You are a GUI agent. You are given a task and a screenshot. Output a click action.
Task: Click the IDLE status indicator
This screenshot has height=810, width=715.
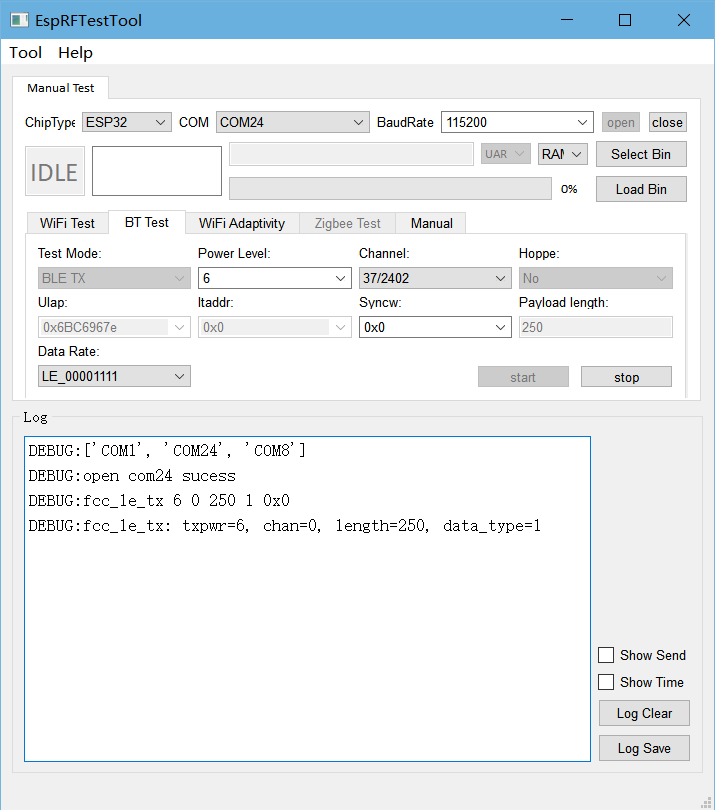pyautogui.click(x=54, y=172)
